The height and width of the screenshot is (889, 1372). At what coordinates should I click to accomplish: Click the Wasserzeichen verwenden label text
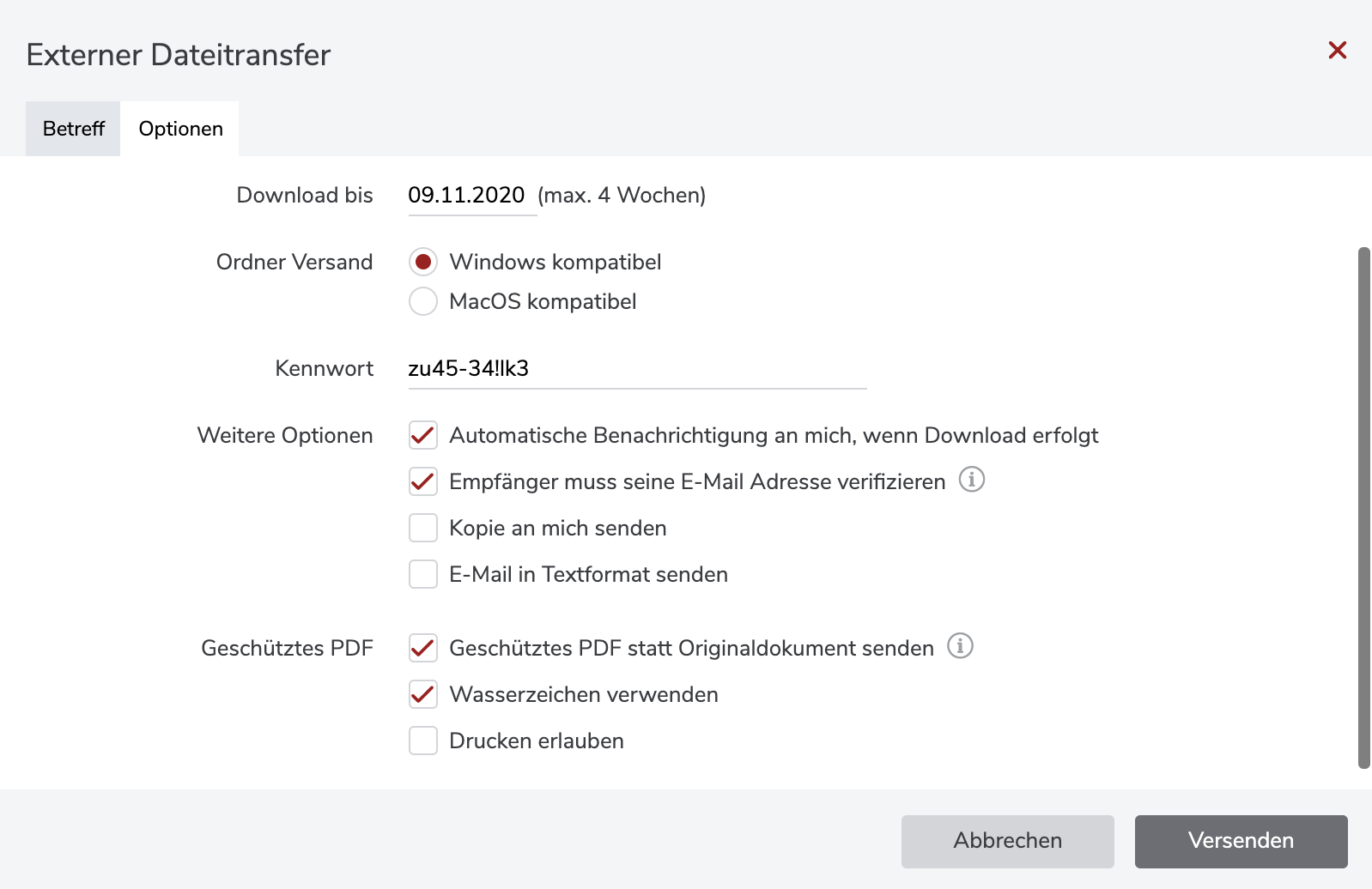584,694
